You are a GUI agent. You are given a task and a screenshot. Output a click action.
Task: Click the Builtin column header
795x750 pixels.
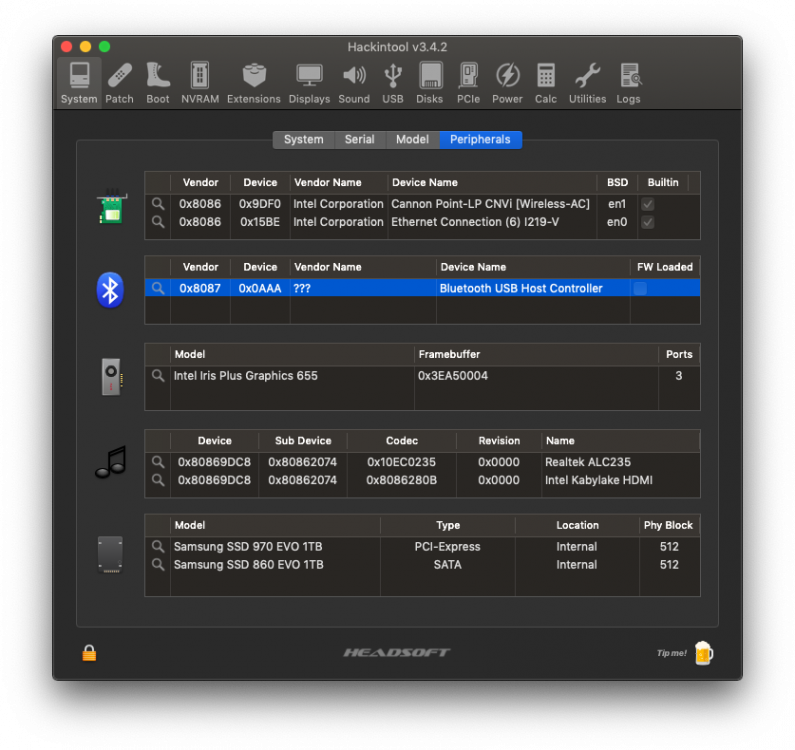tap(663, 183)
